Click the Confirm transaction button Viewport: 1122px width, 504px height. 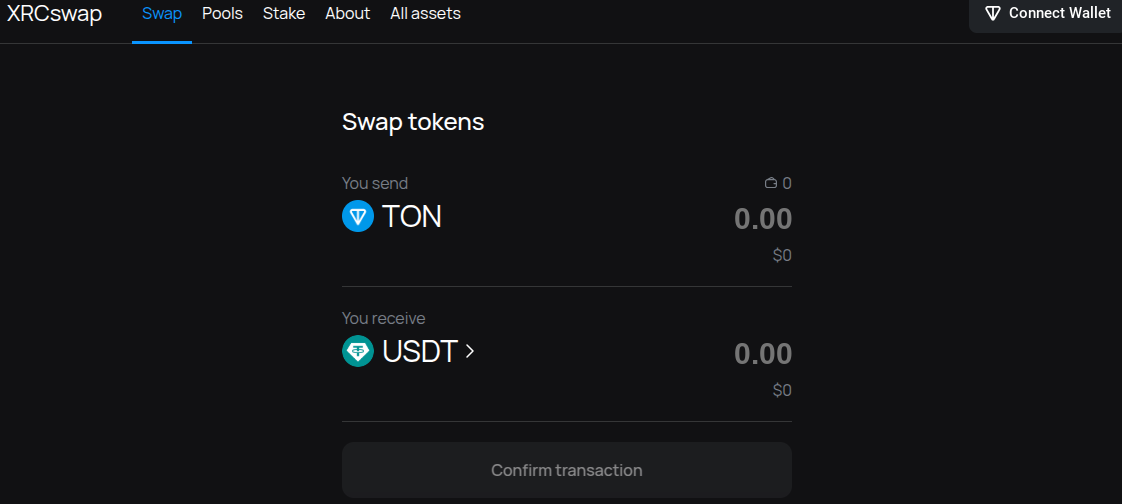coord(567,470)
